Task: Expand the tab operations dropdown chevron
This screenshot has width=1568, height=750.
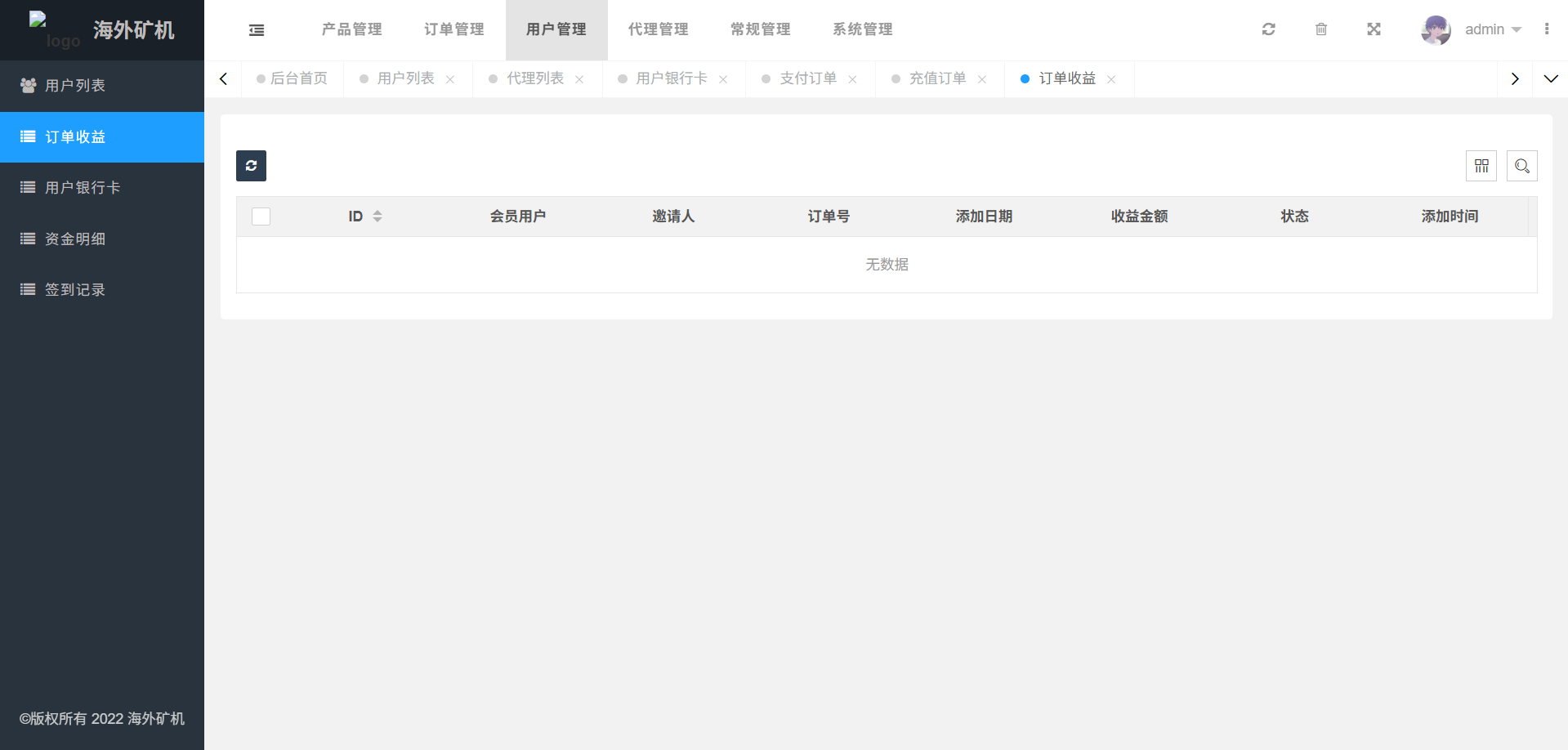Action: coord(1550,79)
